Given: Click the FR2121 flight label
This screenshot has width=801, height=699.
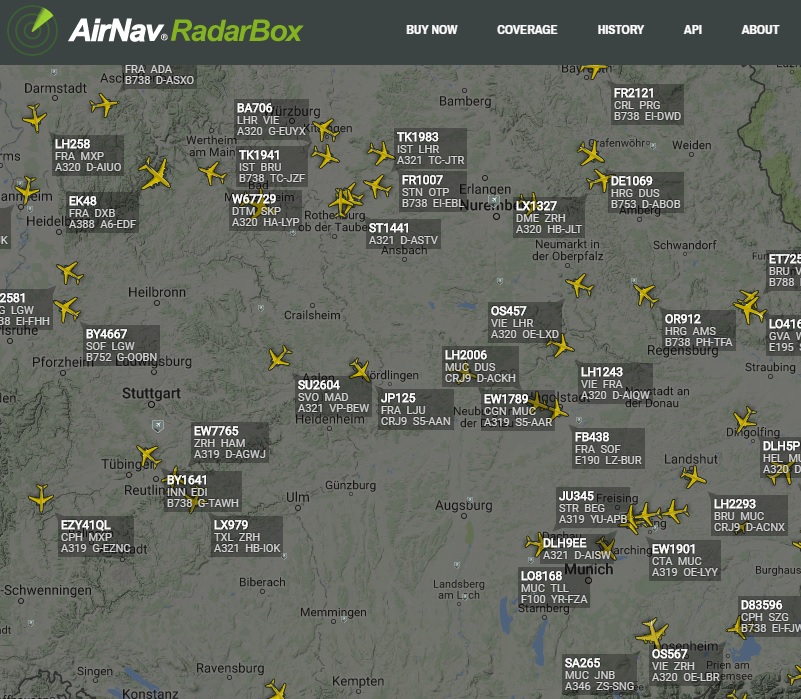Looking at the screenshot, I should [647, 104].
